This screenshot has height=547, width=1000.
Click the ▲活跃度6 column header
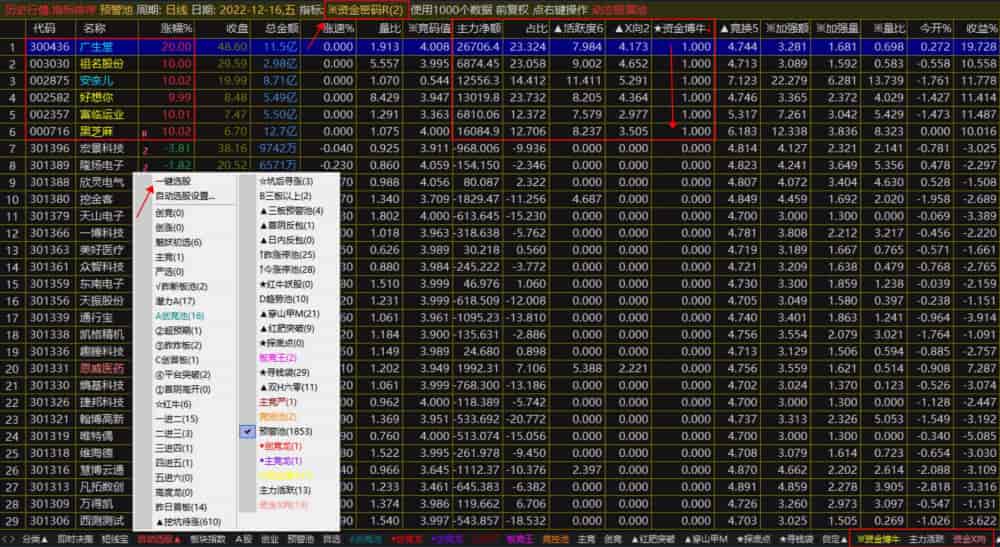(578, 29)
